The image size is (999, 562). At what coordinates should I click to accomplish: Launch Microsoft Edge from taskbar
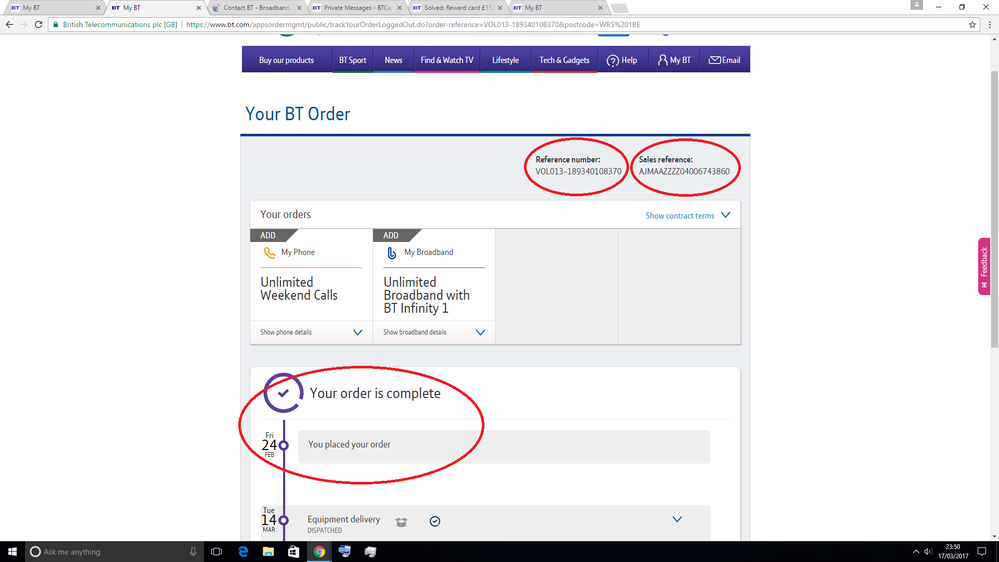pyautogui.click(x=243, y=552)
